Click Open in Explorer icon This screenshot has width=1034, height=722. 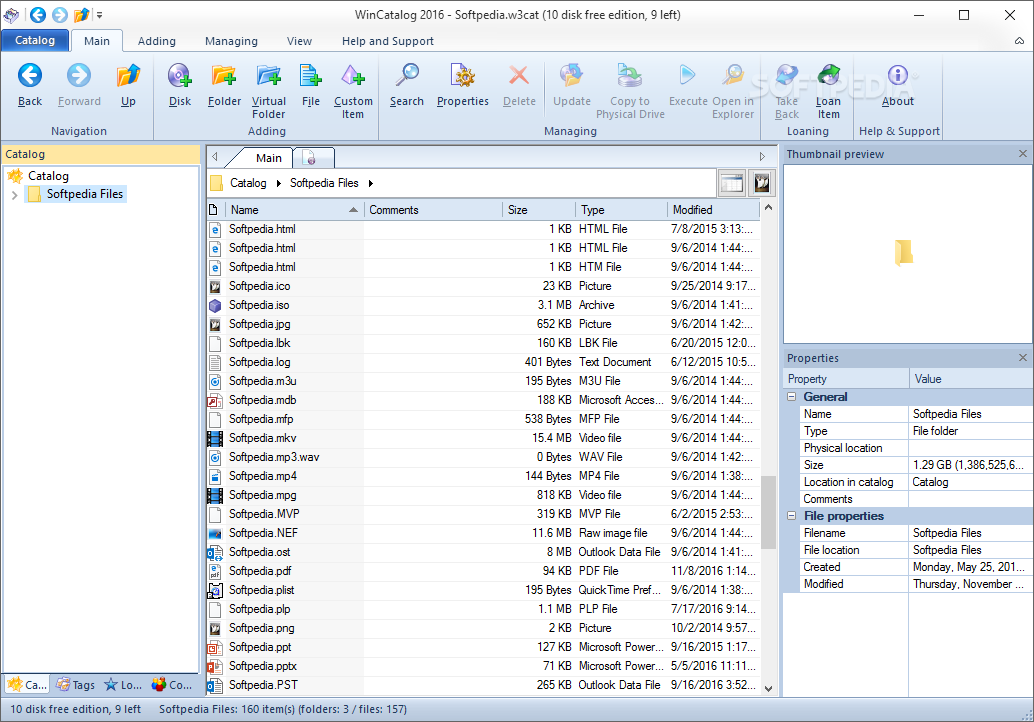(x=733, y=76)
